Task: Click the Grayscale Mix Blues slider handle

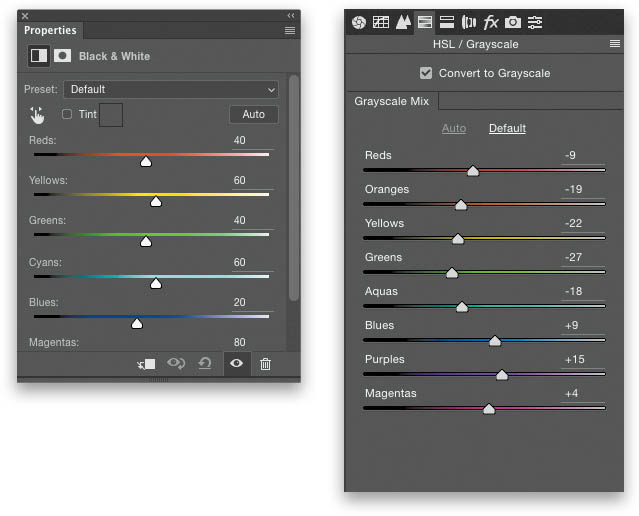Action: [495, 340]
